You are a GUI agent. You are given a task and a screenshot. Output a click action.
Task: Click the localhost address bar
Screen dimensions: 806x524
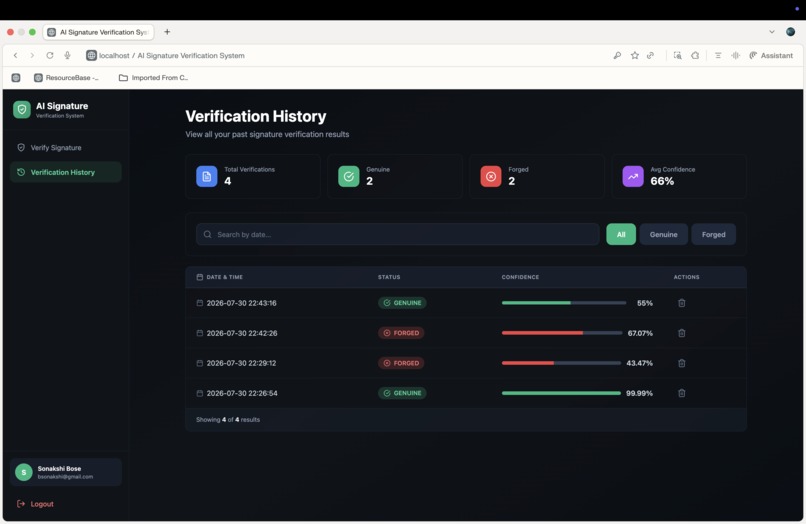pyautogui.click(x=172, y=56)
